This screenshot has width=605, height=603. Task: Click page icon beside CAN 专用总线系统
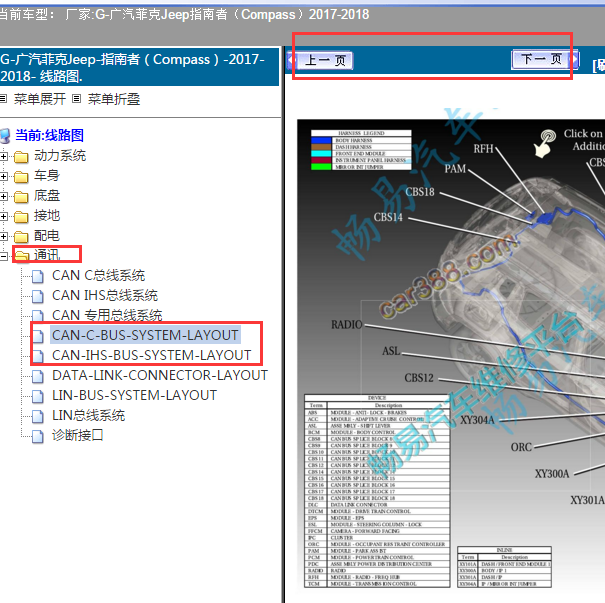pyautogui.click(x=37, y=316)
